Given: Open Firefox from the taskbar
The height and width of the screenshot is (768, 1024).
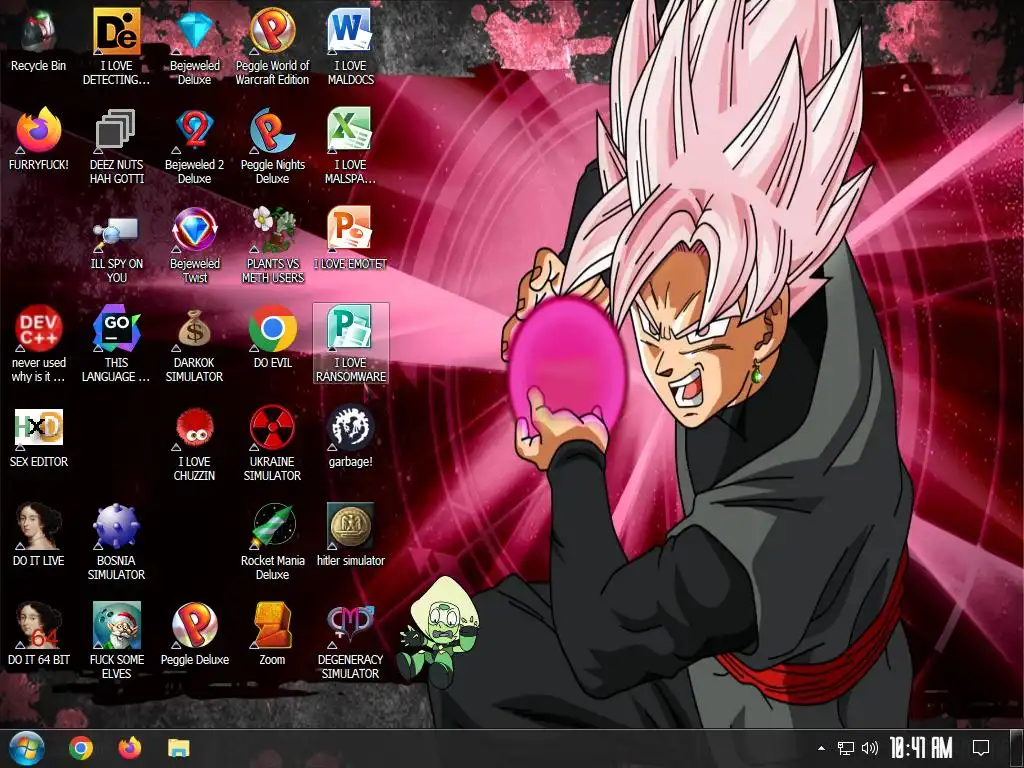Looking at the screenshot, I should coord(129,748).
